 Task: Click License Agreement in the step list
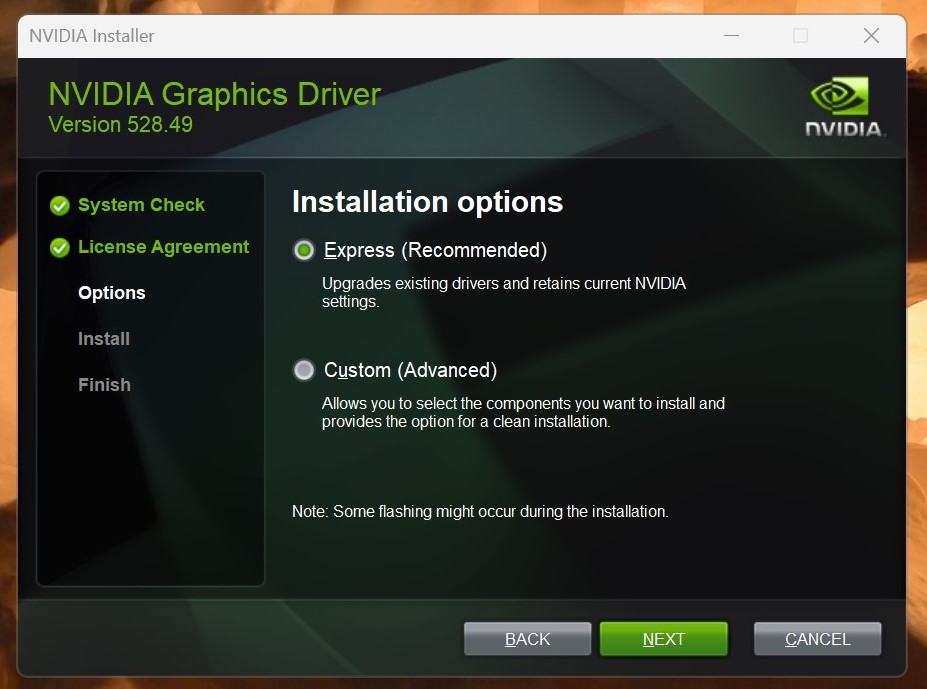pyautogui.click(x=163, y=247)
